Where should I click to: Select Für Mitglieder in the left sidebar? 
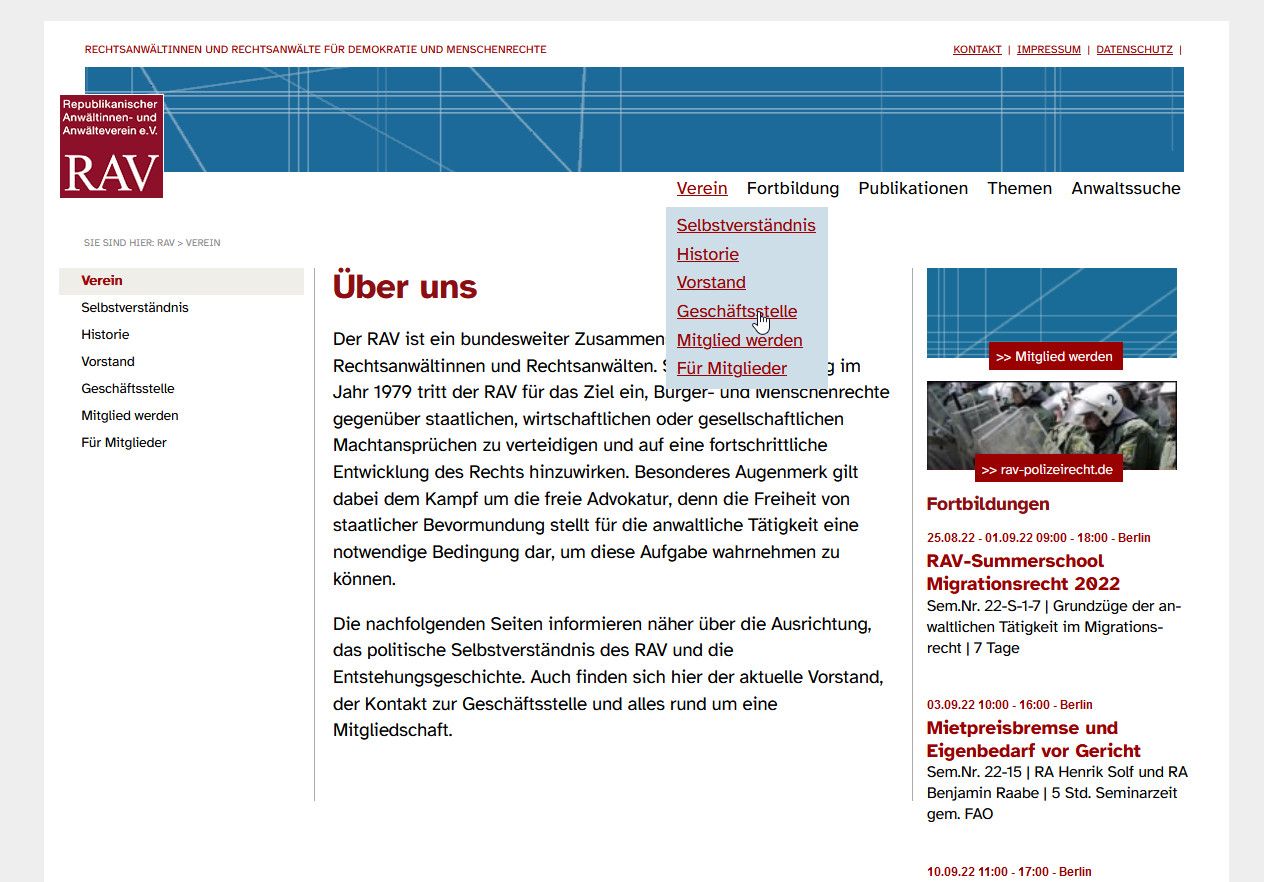[124, 442]
